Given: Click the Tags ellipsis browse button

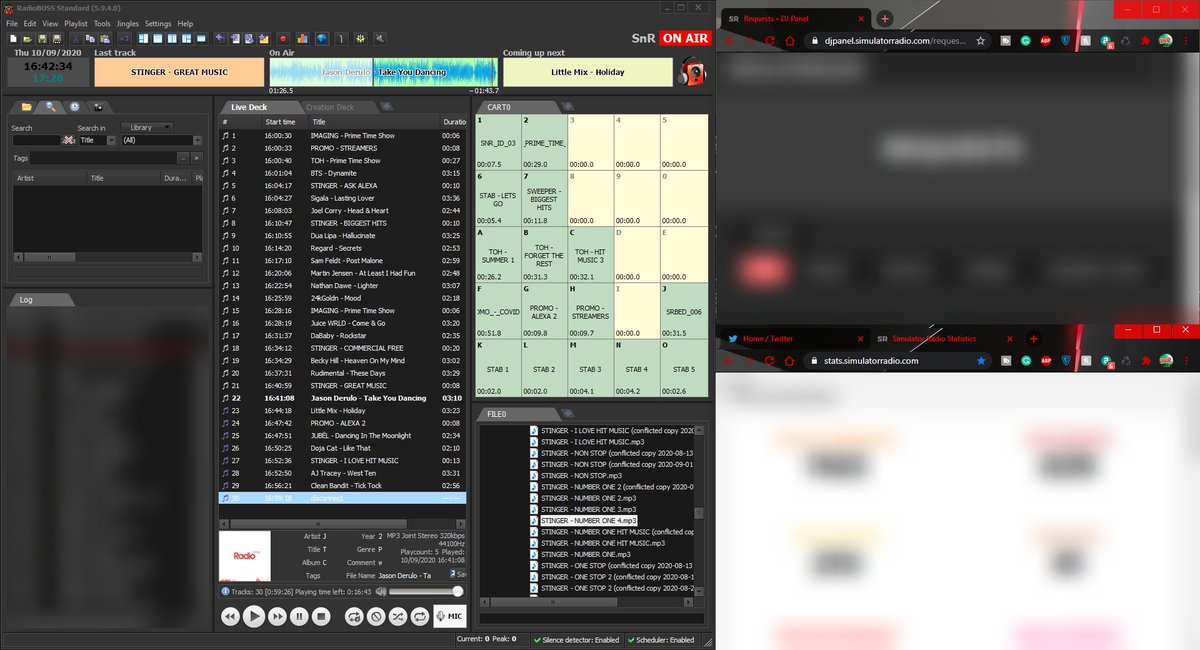Looking at the screenshot, I should click(183, 158).
